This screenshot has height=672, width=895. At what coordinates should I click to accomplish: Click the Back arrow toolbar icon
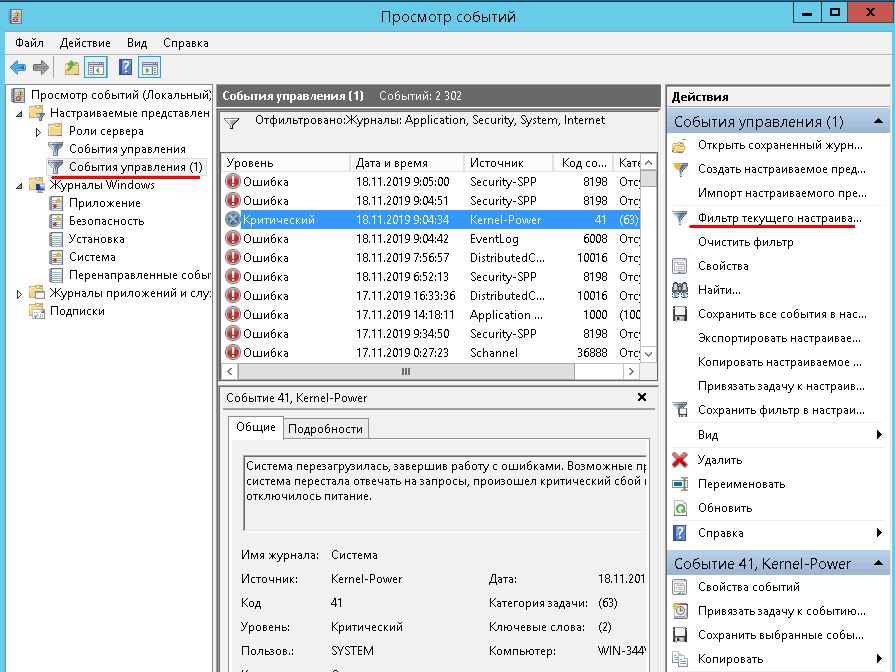pyautogui.click(x=18, y=67)
